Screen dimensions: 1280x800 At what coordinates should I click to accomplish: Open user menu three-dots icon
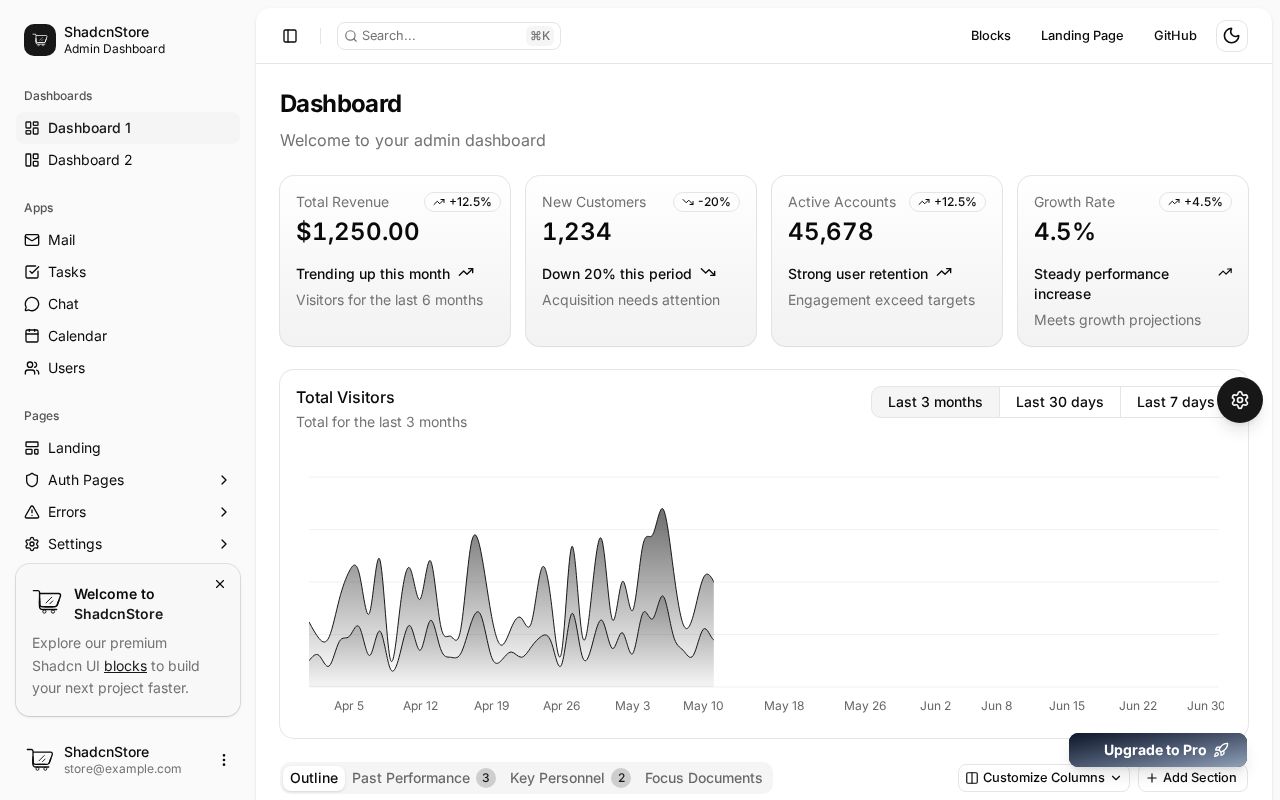click(224, 760)
